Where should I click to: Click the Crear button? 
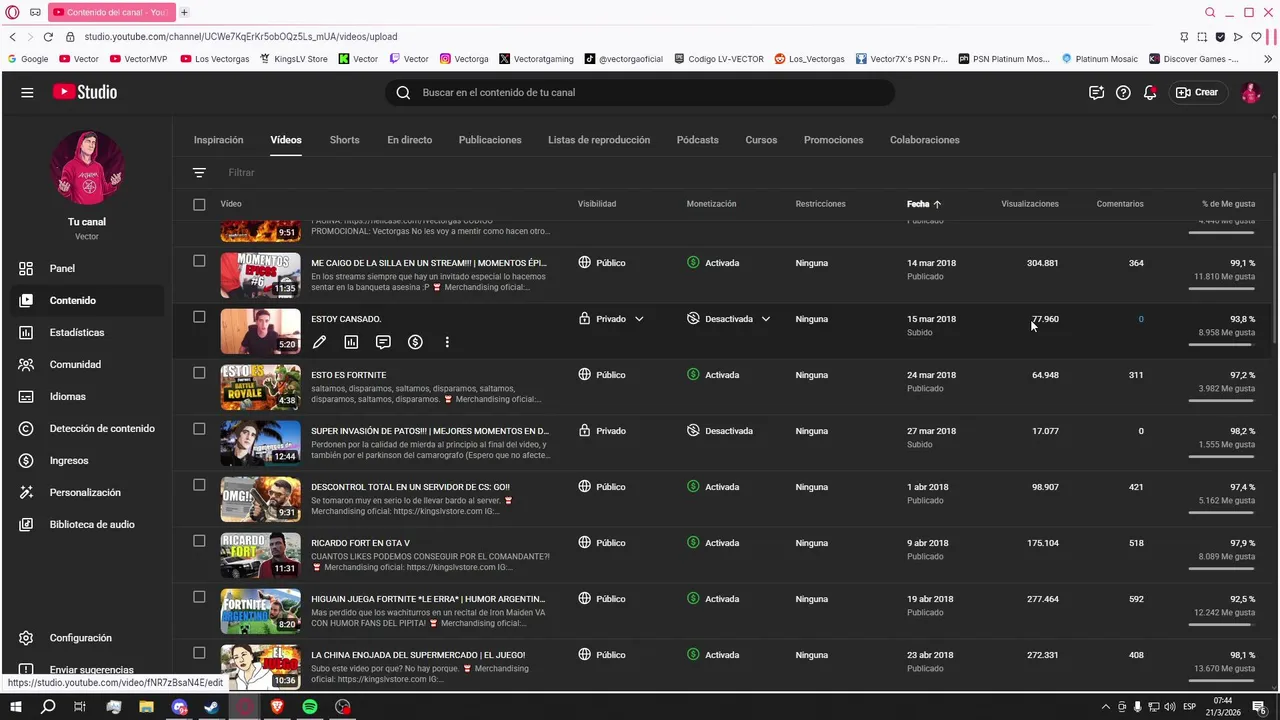(1197, 92)
